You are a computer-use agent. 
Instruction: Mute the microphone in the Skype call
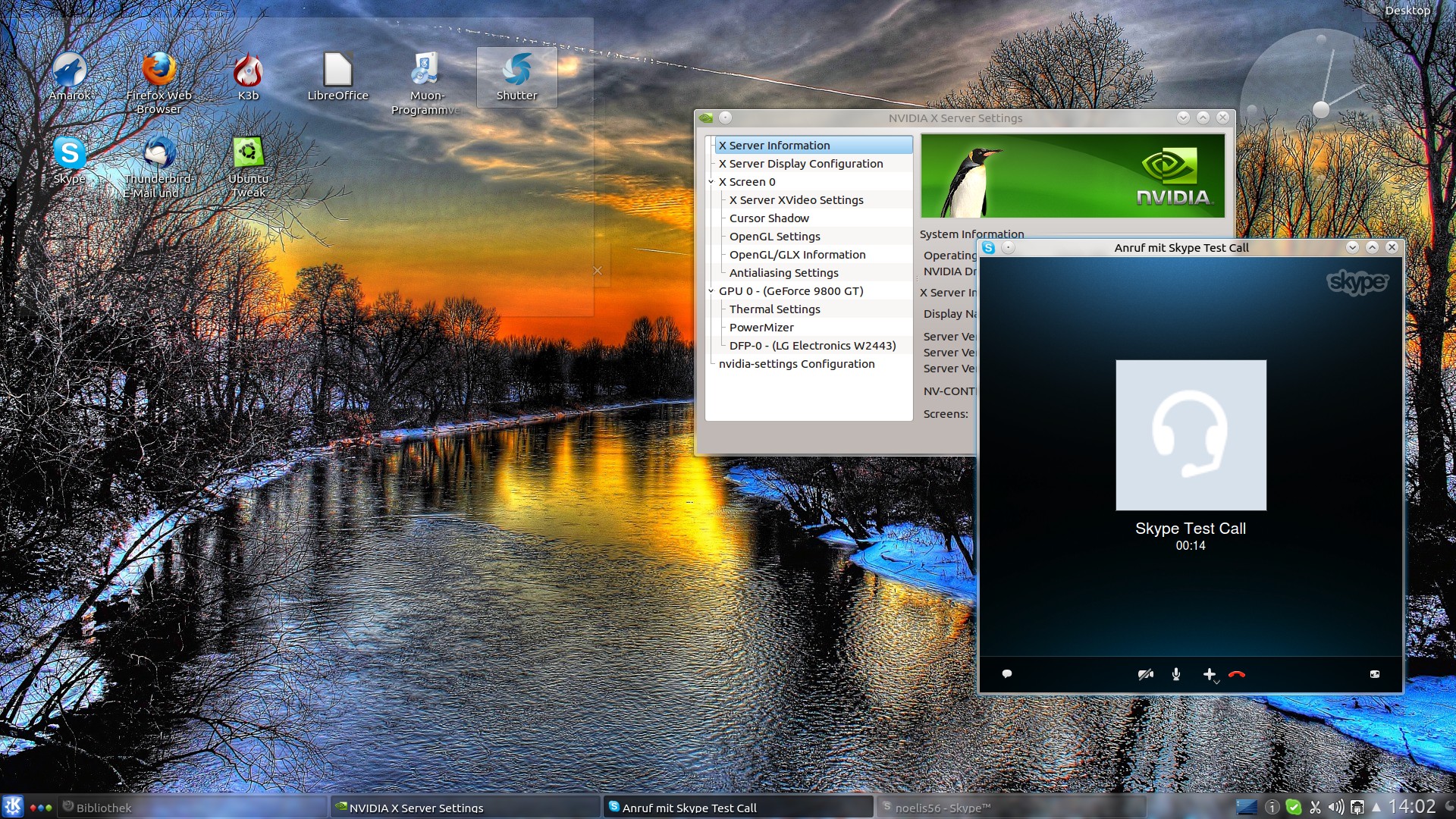pos(1176,674)
